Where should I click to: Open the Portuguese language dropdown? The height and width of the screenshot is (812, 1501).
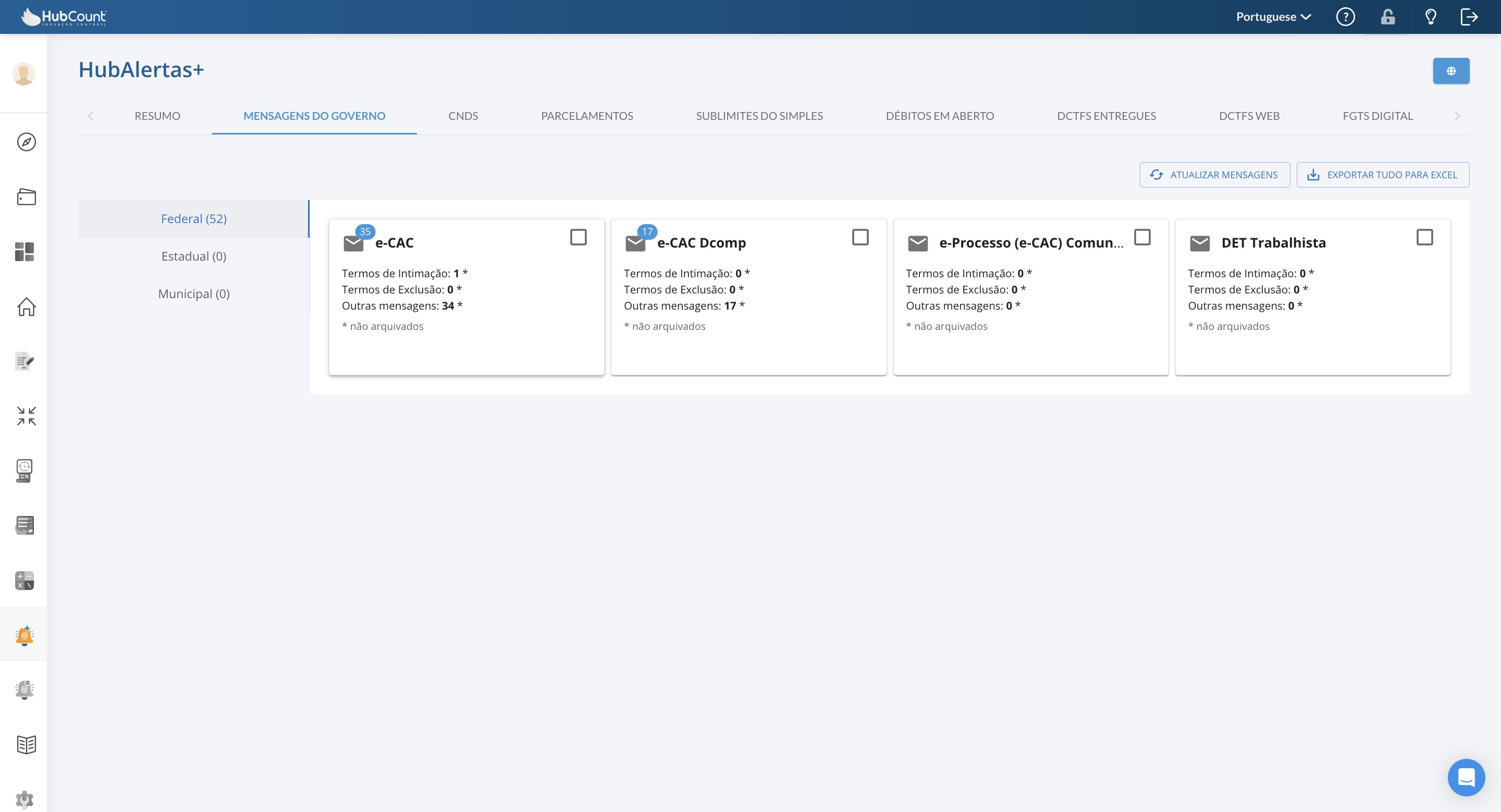coord(1273,17)
